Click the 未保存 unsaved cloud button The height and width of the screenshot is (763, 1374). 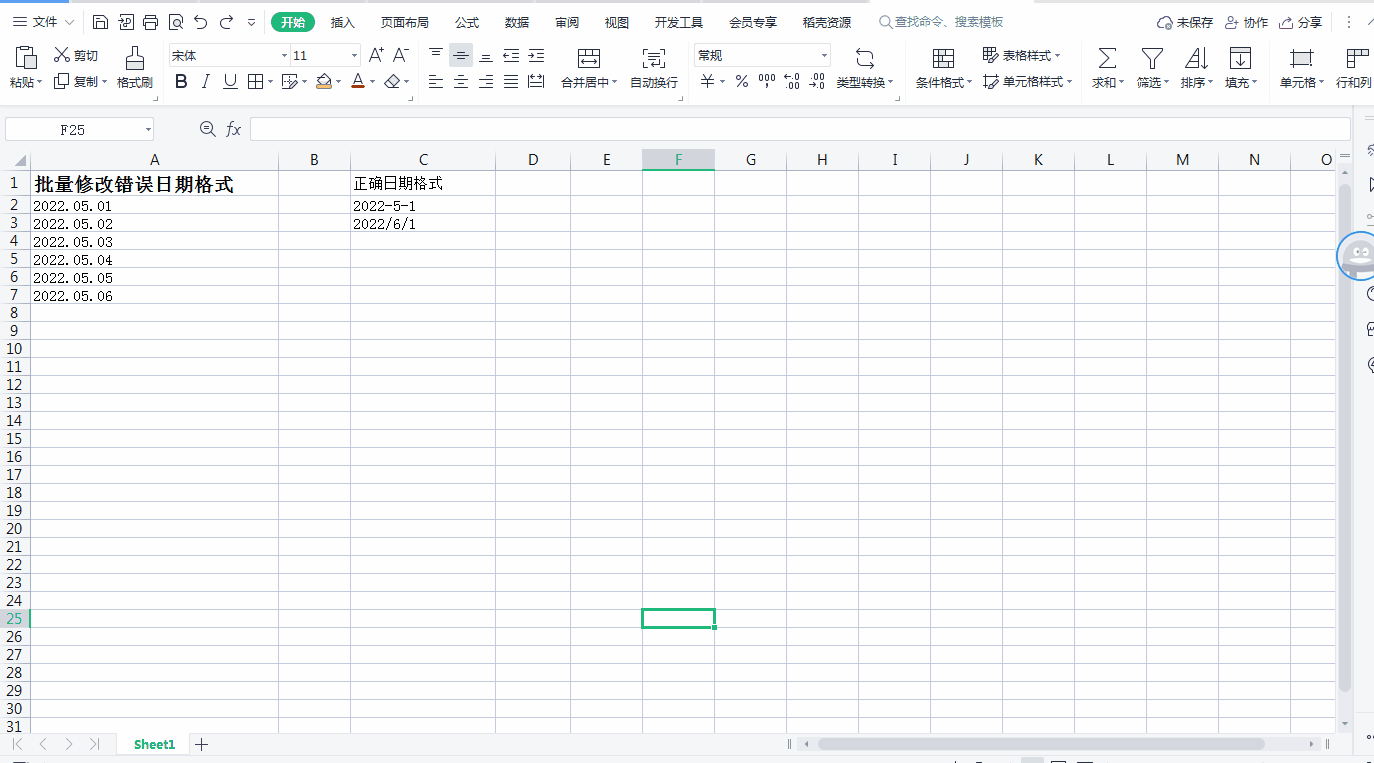pyautogui.click(x=1185, y=22)
